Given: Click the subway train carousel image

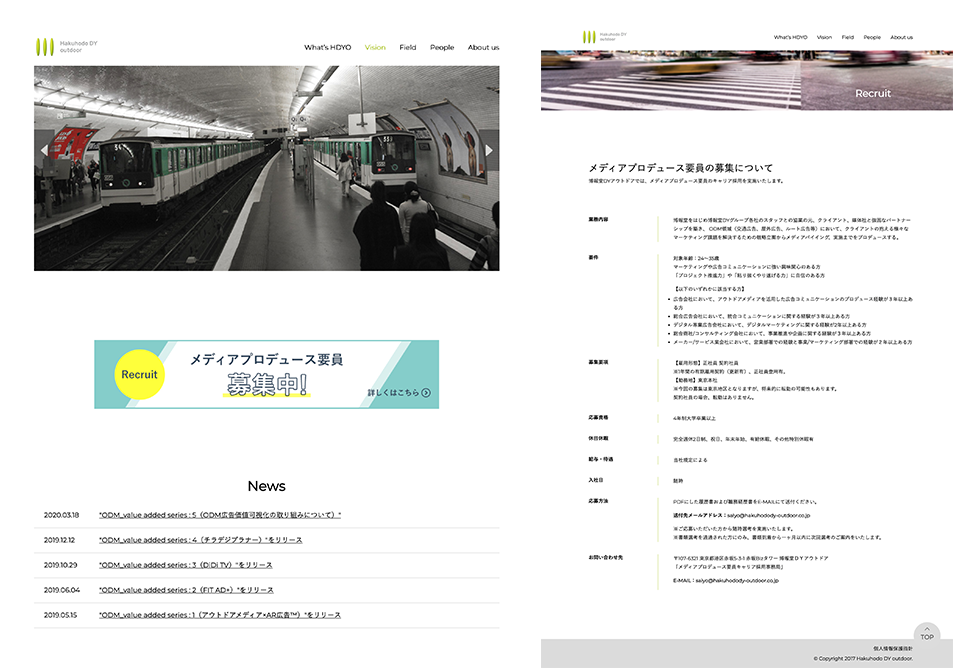Looking at the screenshot, I should pyautogui.click(x=266, y=168).
